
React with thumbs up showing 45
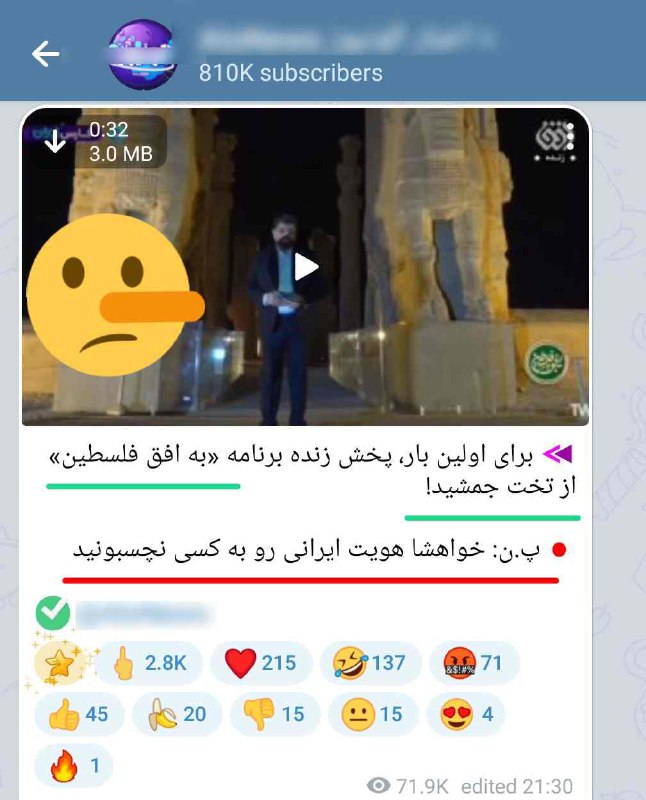tap(79, 714)
